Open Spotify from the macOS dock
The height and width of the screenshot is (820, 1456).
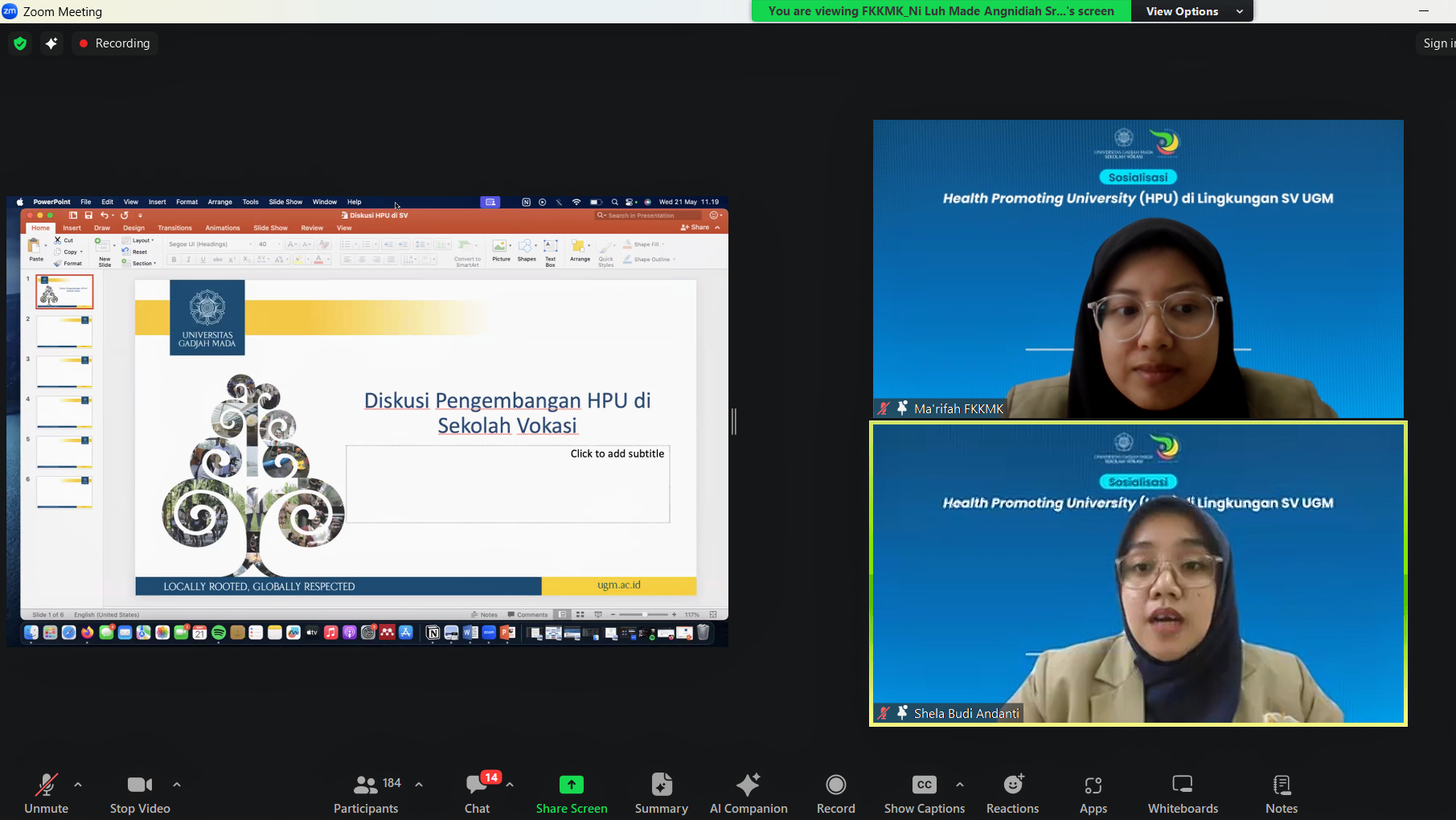coord(219,632)
